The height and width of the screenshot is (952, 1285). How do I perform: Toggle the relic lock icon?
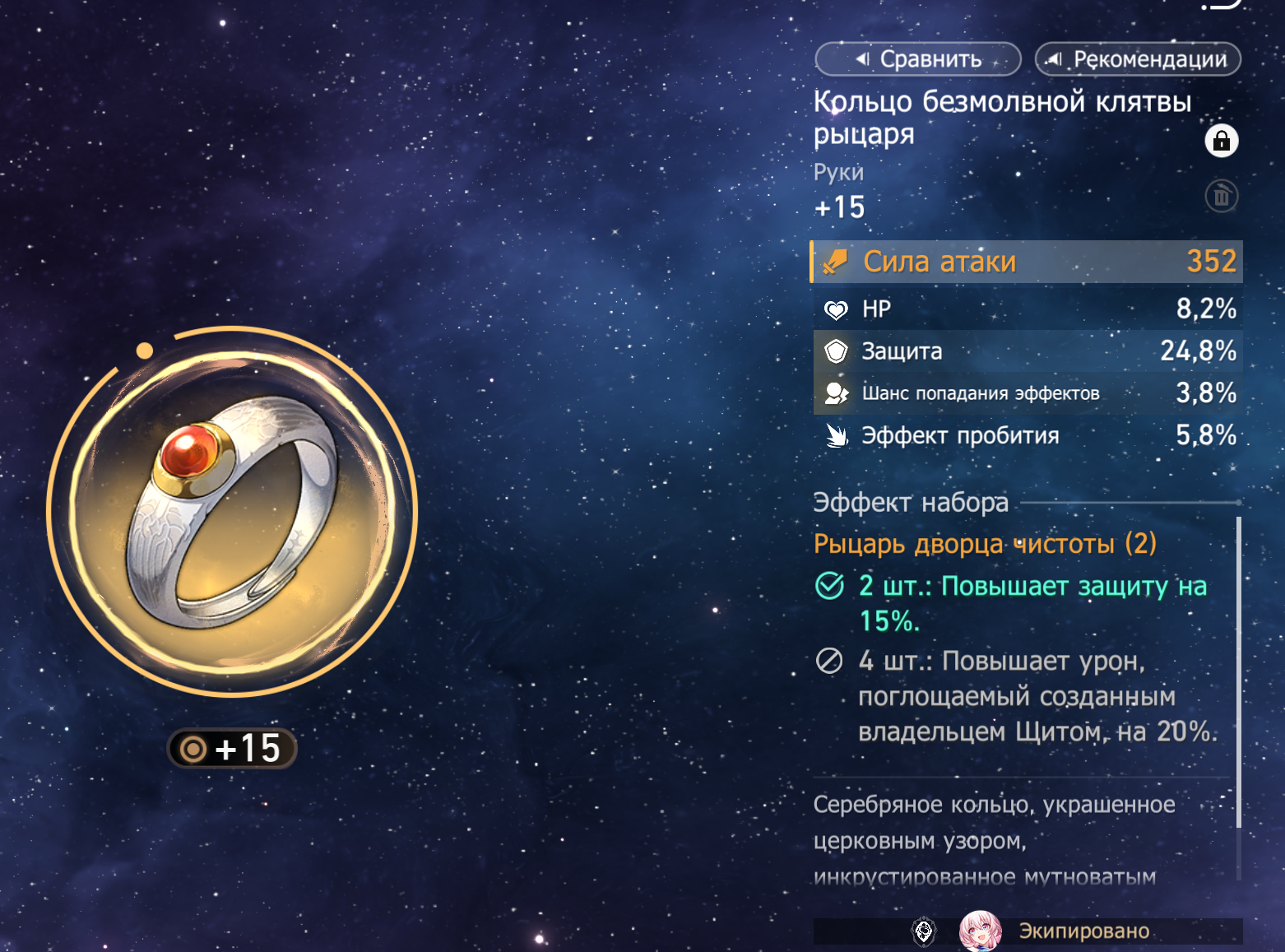[1221, 141]
